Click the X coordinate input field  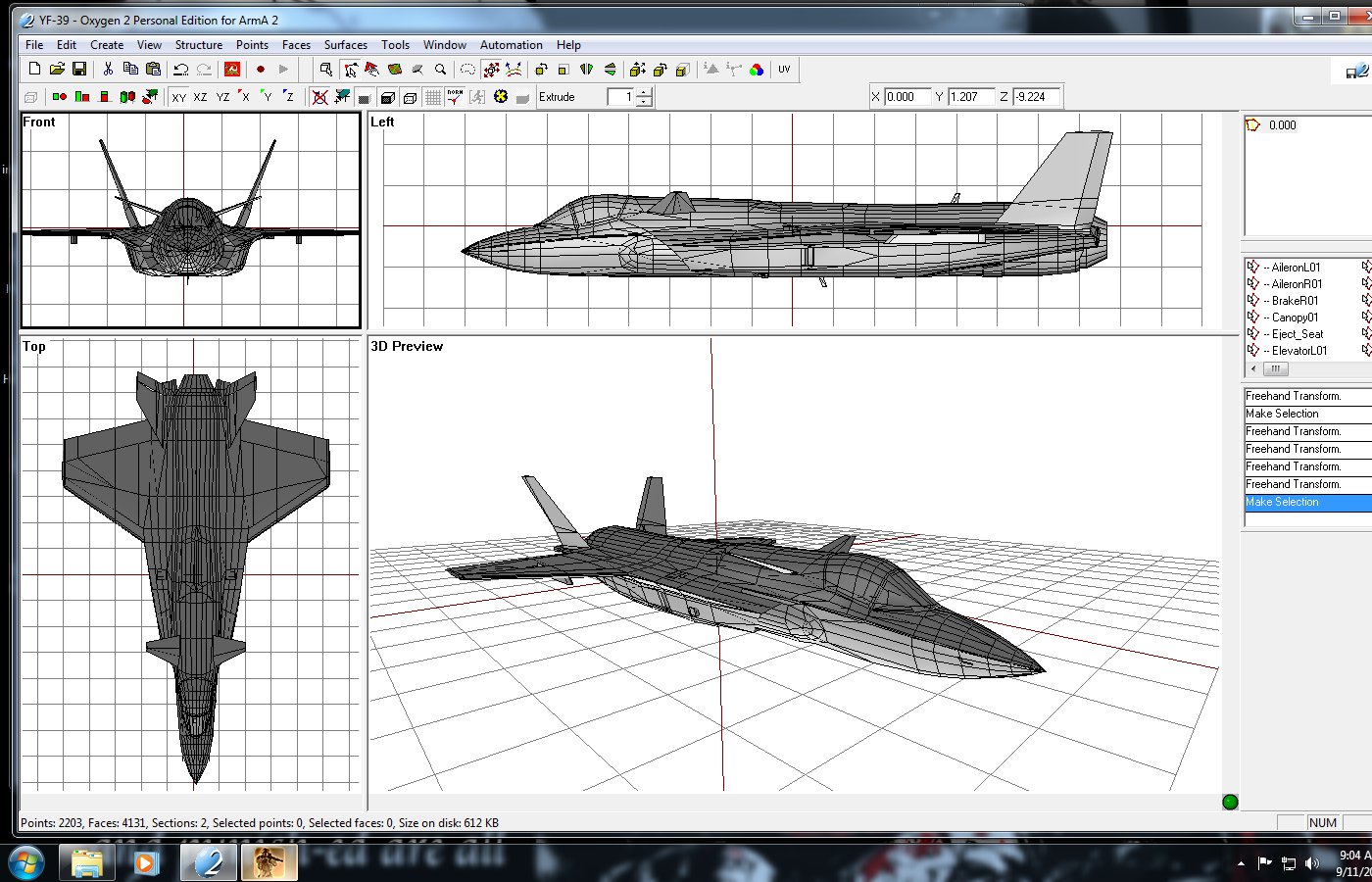pos(907,97)
